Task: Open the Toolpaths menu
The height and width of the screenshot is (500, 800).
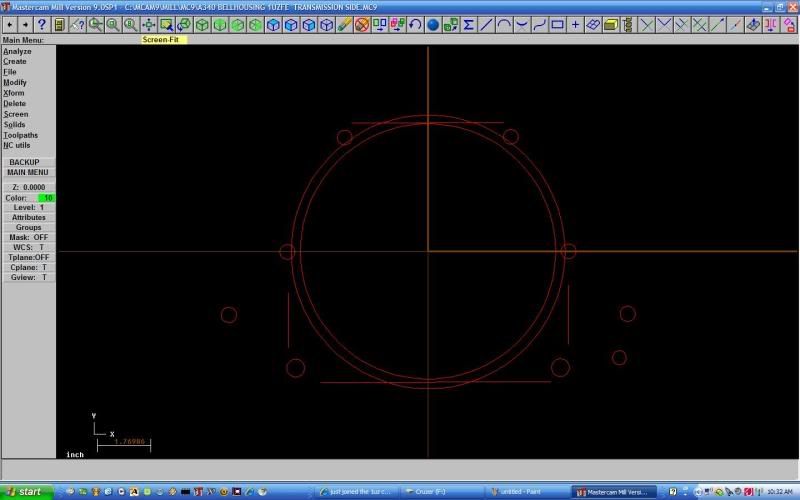Action: 20,135
